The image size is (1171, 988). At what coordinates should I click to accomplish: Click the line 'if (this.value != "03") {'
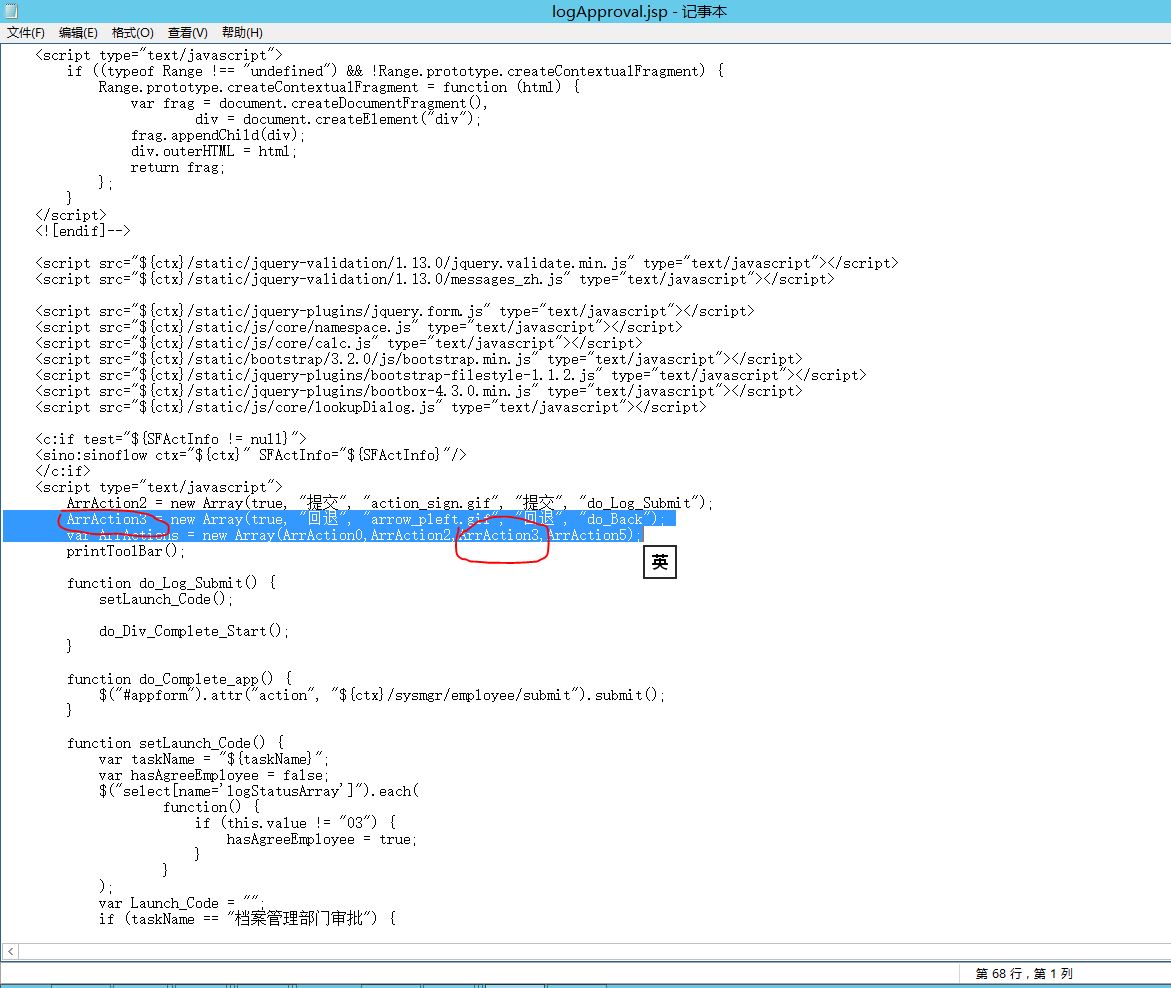[x=295, y=823]
